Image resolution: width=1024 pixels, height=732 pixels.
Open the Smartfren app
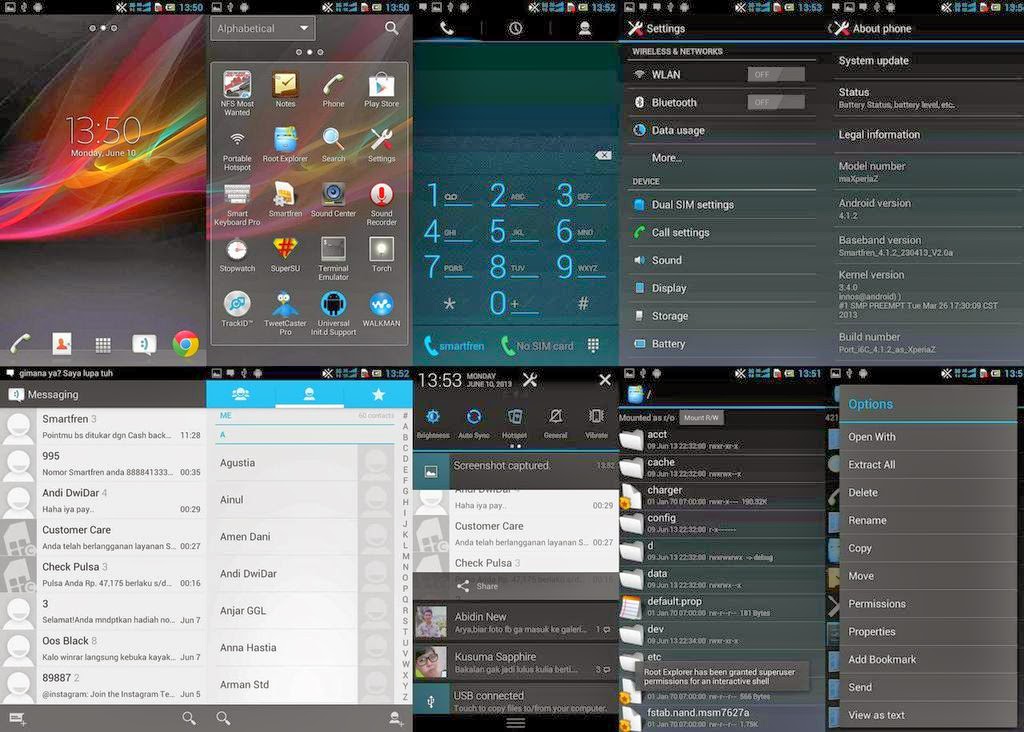click(285, 199)
